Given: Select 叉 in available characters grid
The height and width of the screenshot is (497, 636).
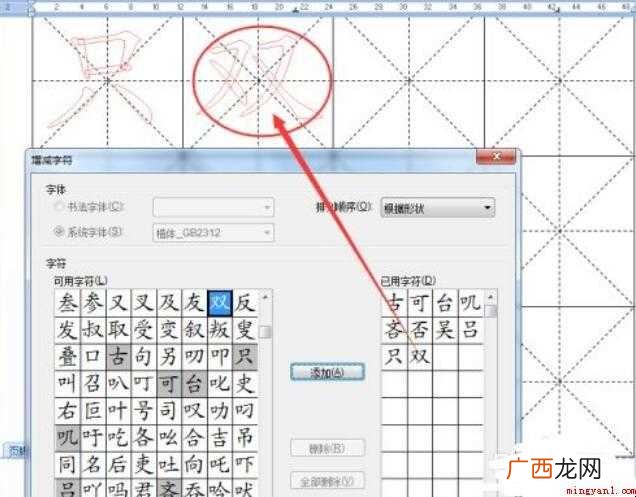Looking at the screenshot, I should (144, 303).
